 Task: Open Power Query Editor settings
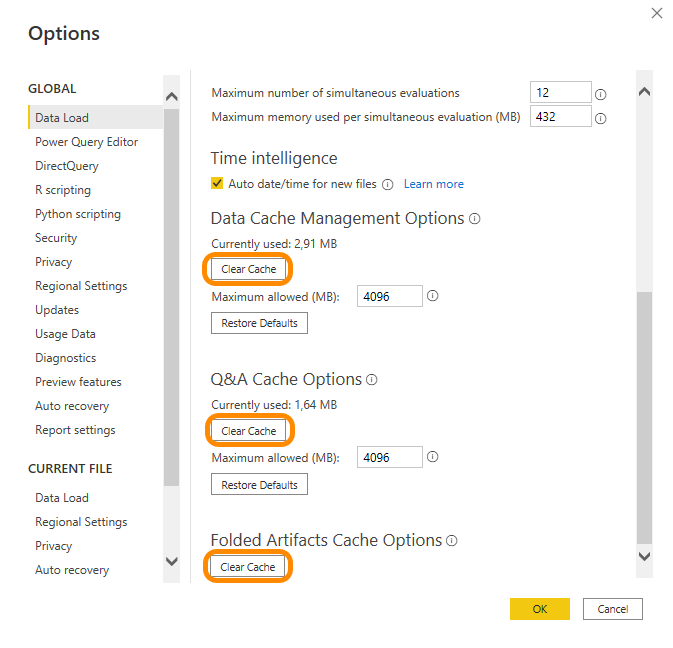click(86, 142)
